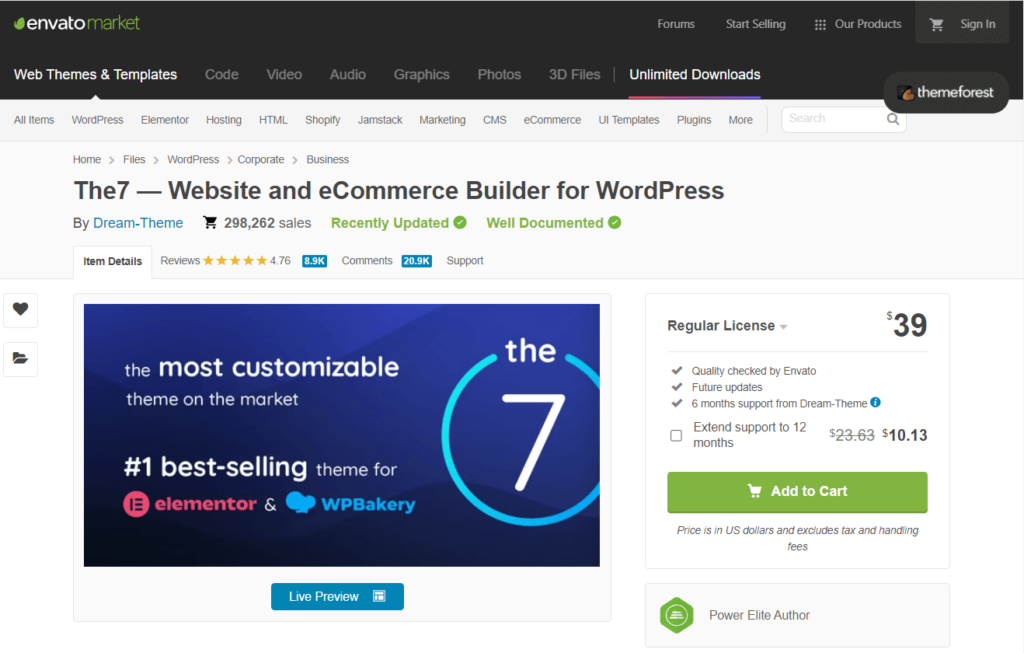Screen dimensions: 1024x653
Task: Click the $39 price
Action: coord(907,325)
